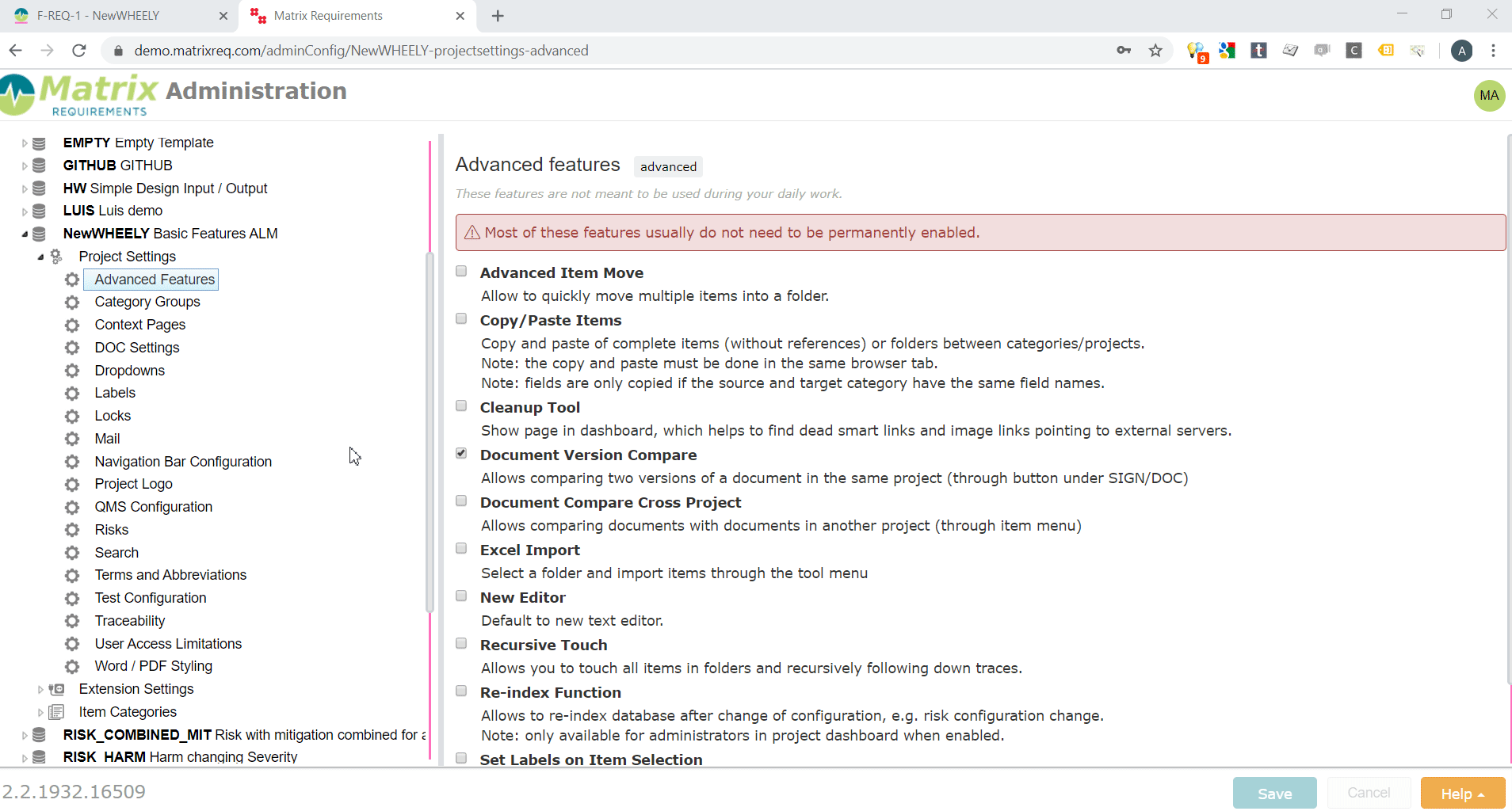
Task: Click the gear icon beside Traceability
Action: pyautogui.click(x=72, y=622)
